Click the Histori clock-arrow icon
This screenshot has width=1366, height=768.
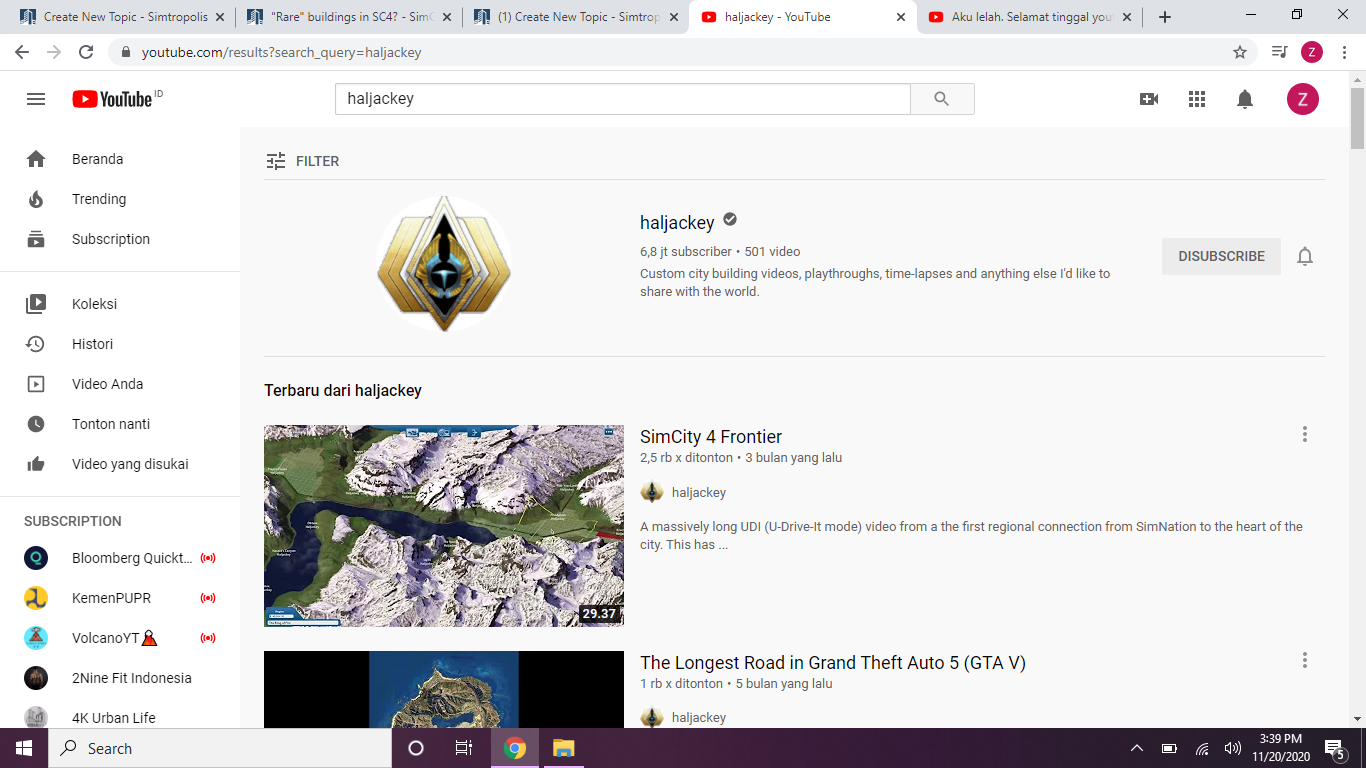click(x=36, y=344)
